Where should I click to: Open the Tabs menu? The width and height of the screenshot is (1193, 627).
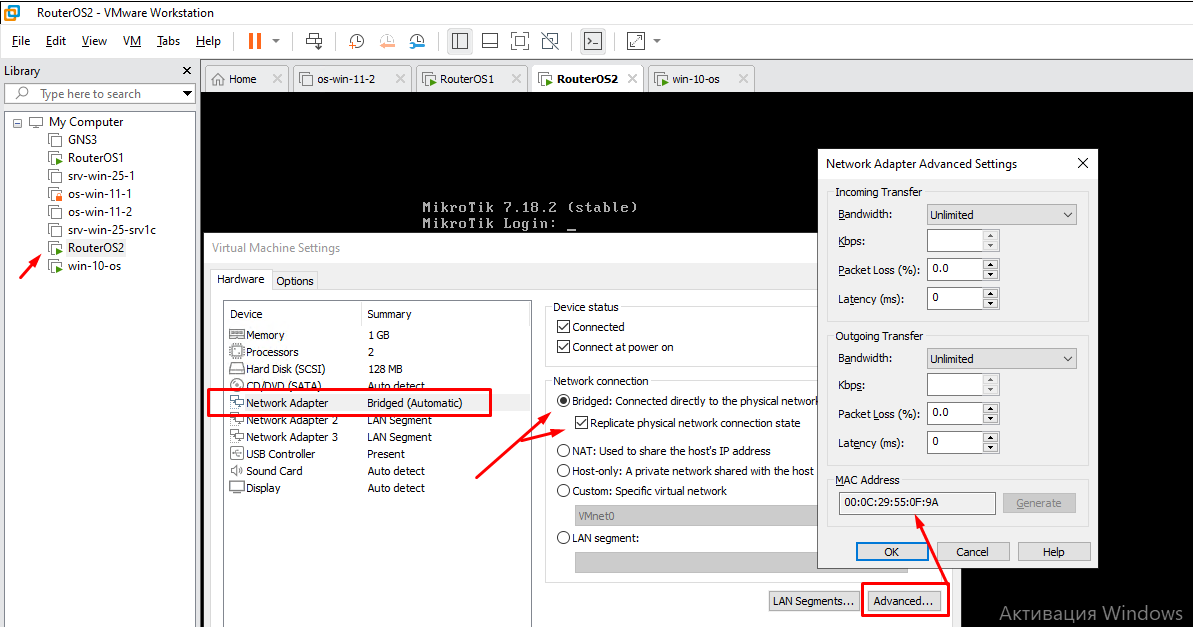[168, 41]
